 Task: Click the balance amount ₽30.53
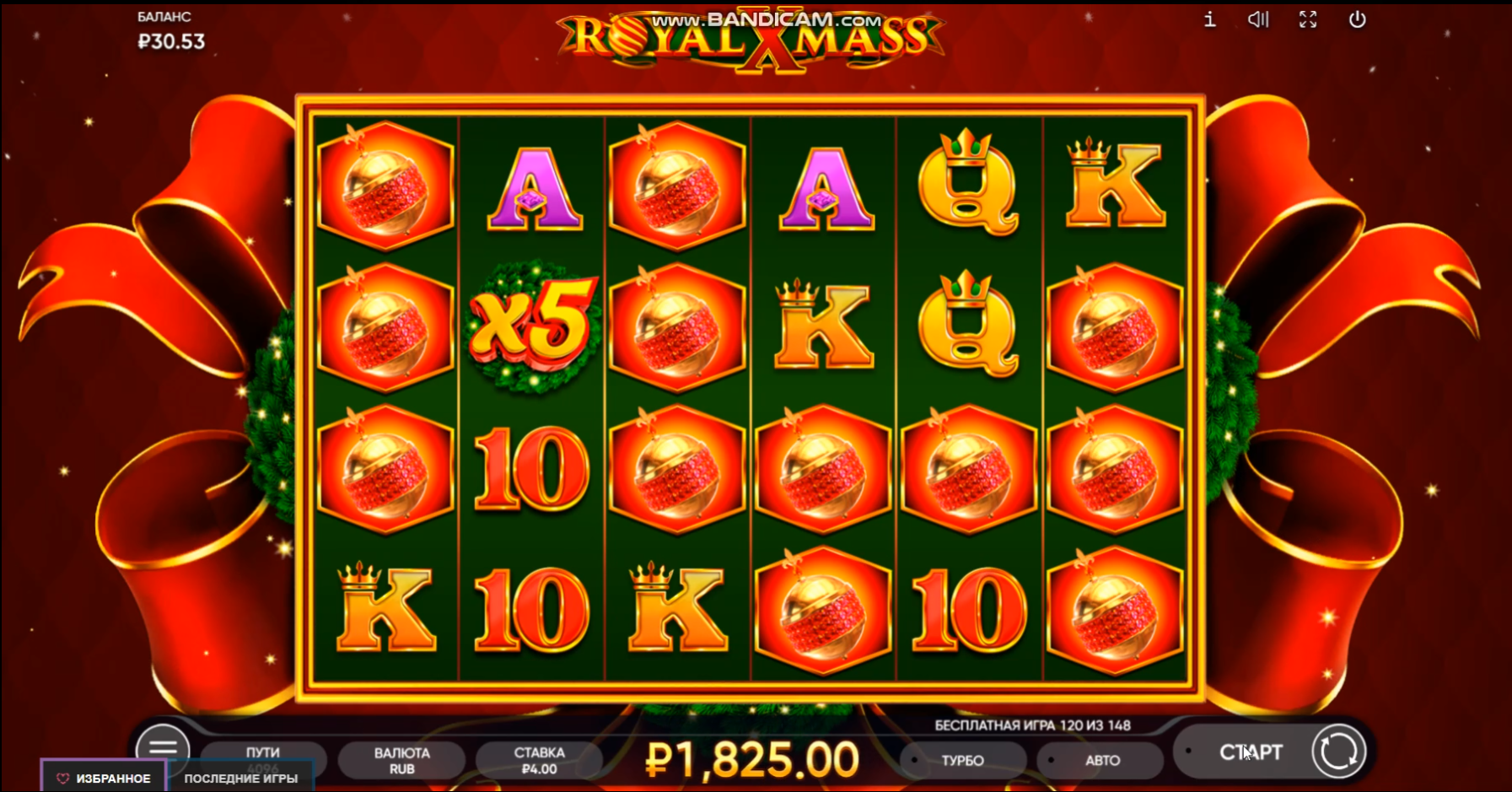[x=171, y=41]
